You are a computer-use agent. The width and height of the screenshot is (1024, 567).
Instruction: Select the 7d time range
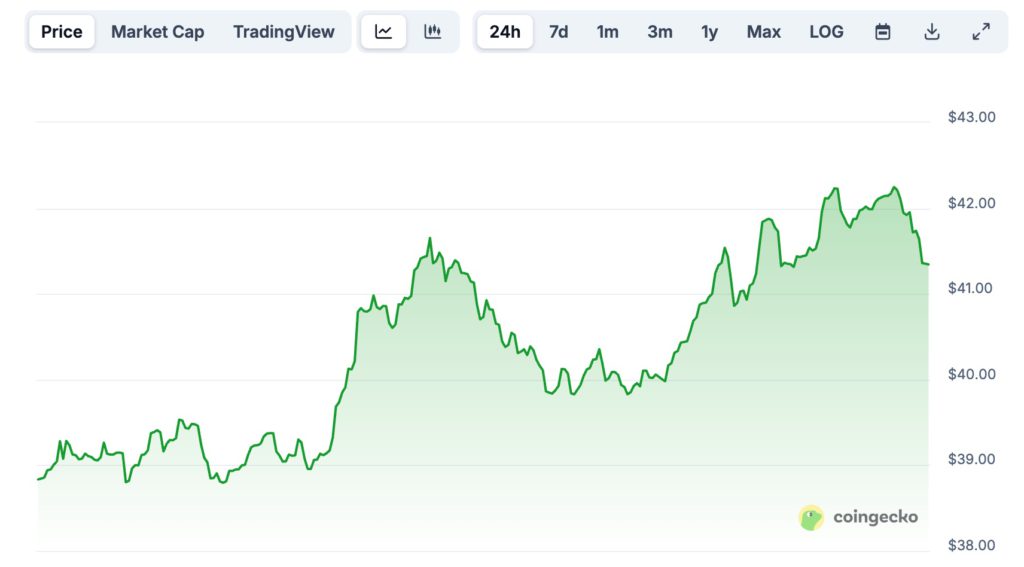[559, 32]
